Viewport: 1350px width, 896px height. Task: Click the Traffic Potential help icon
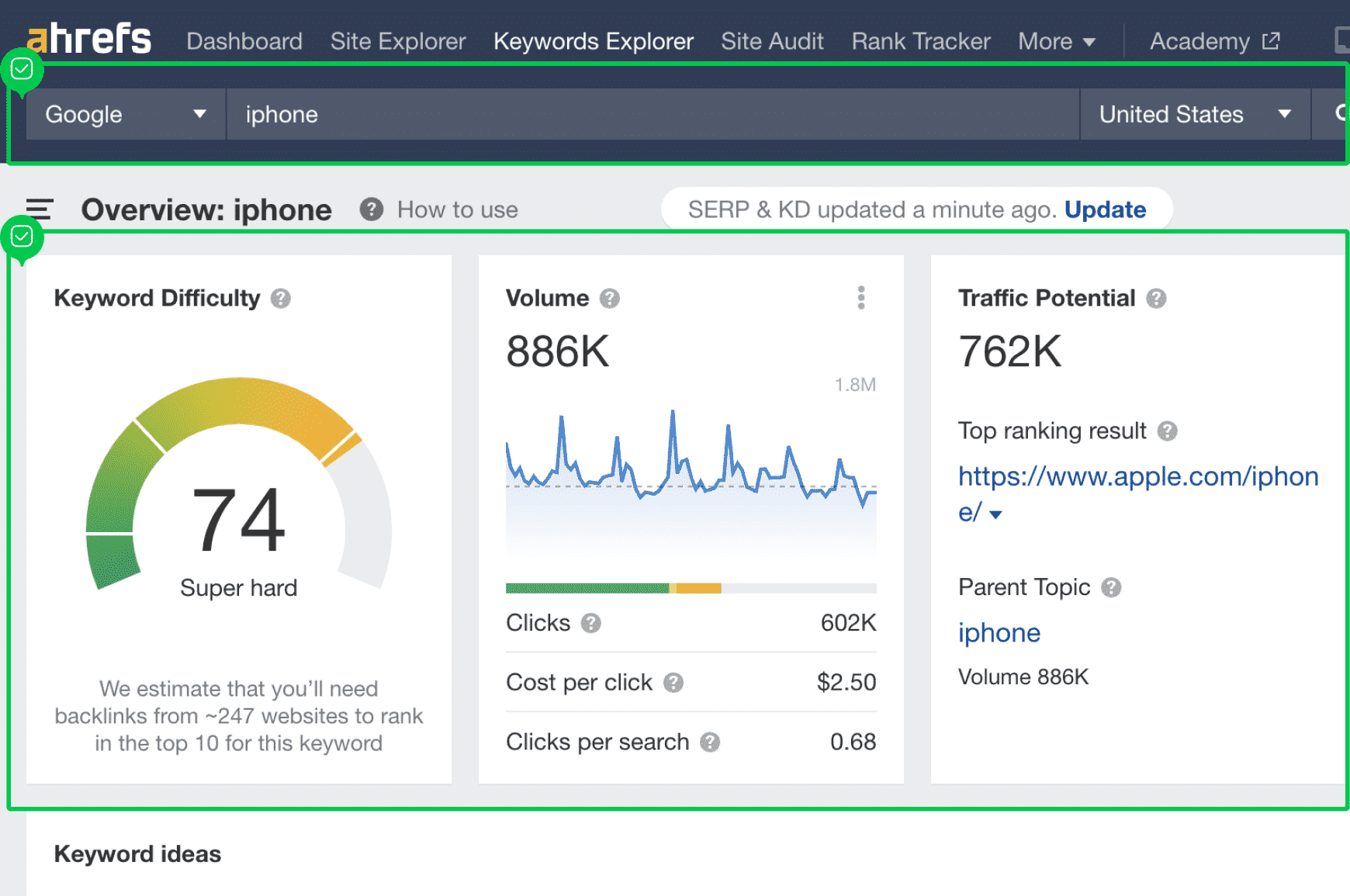pyautogui.click(x=1156, y=299)
